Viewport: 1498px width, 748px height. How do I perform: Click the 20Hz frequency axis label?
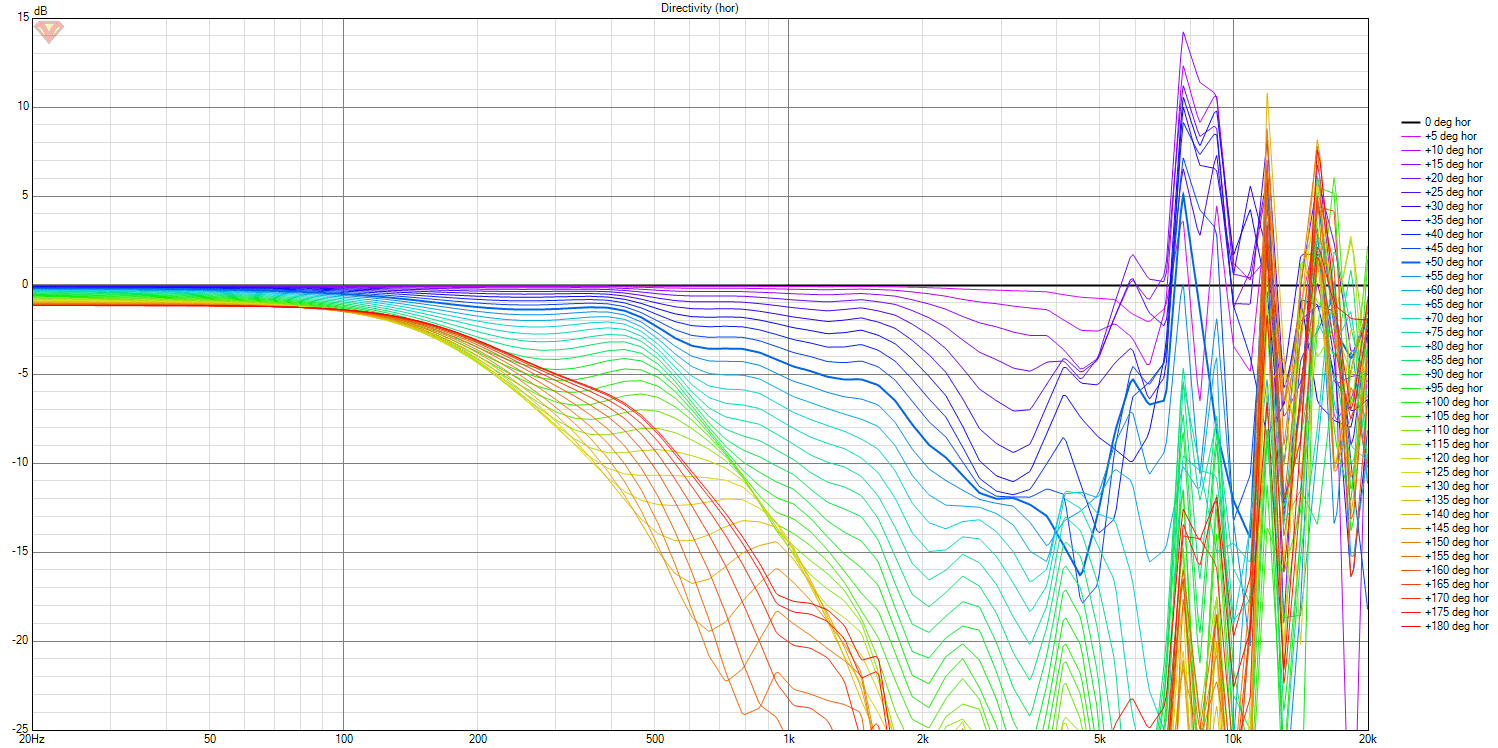tap(32, 739)
